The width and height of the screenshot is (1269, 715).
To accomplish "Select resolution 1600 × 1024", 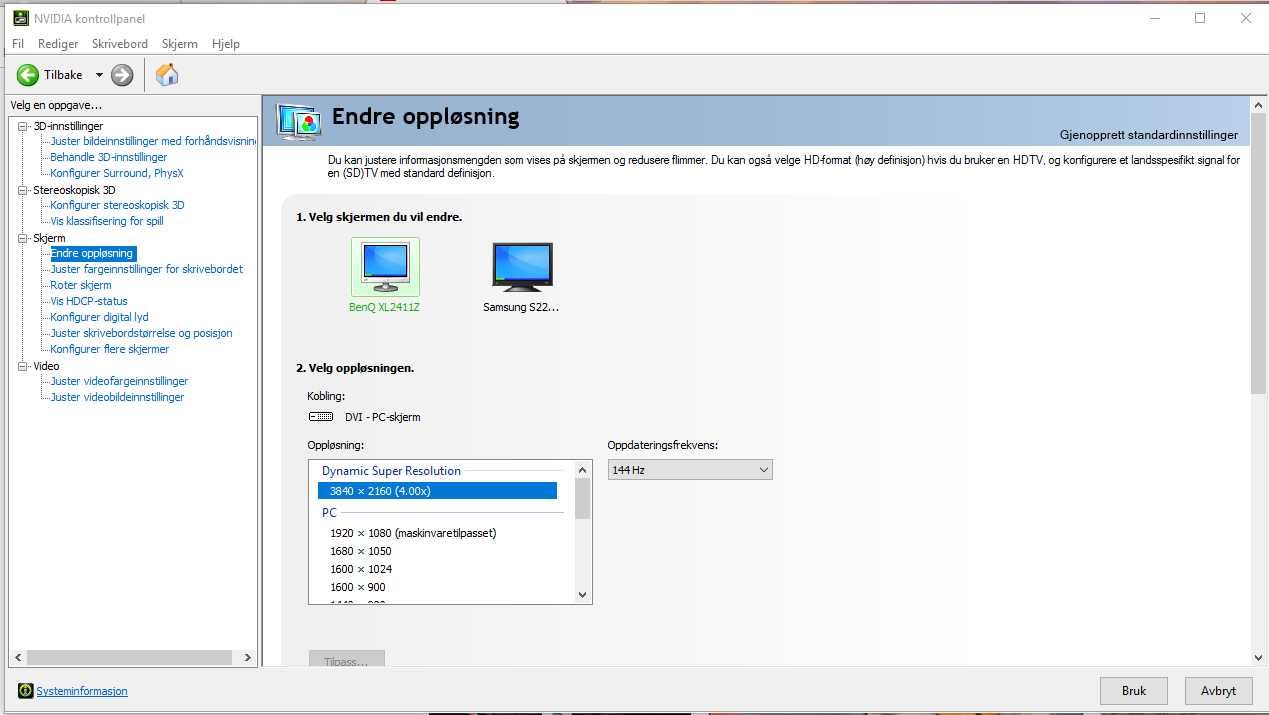I will coord(361,569).
